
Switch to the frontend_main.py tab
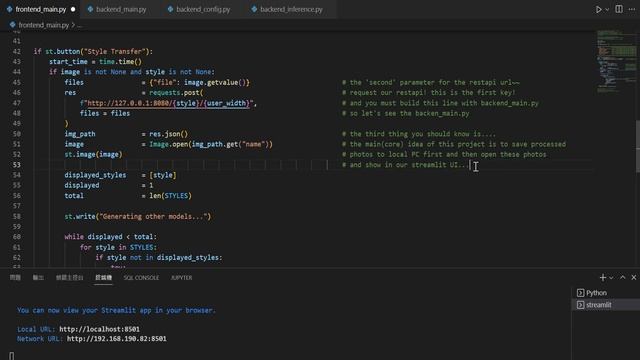tap(41, 9)
